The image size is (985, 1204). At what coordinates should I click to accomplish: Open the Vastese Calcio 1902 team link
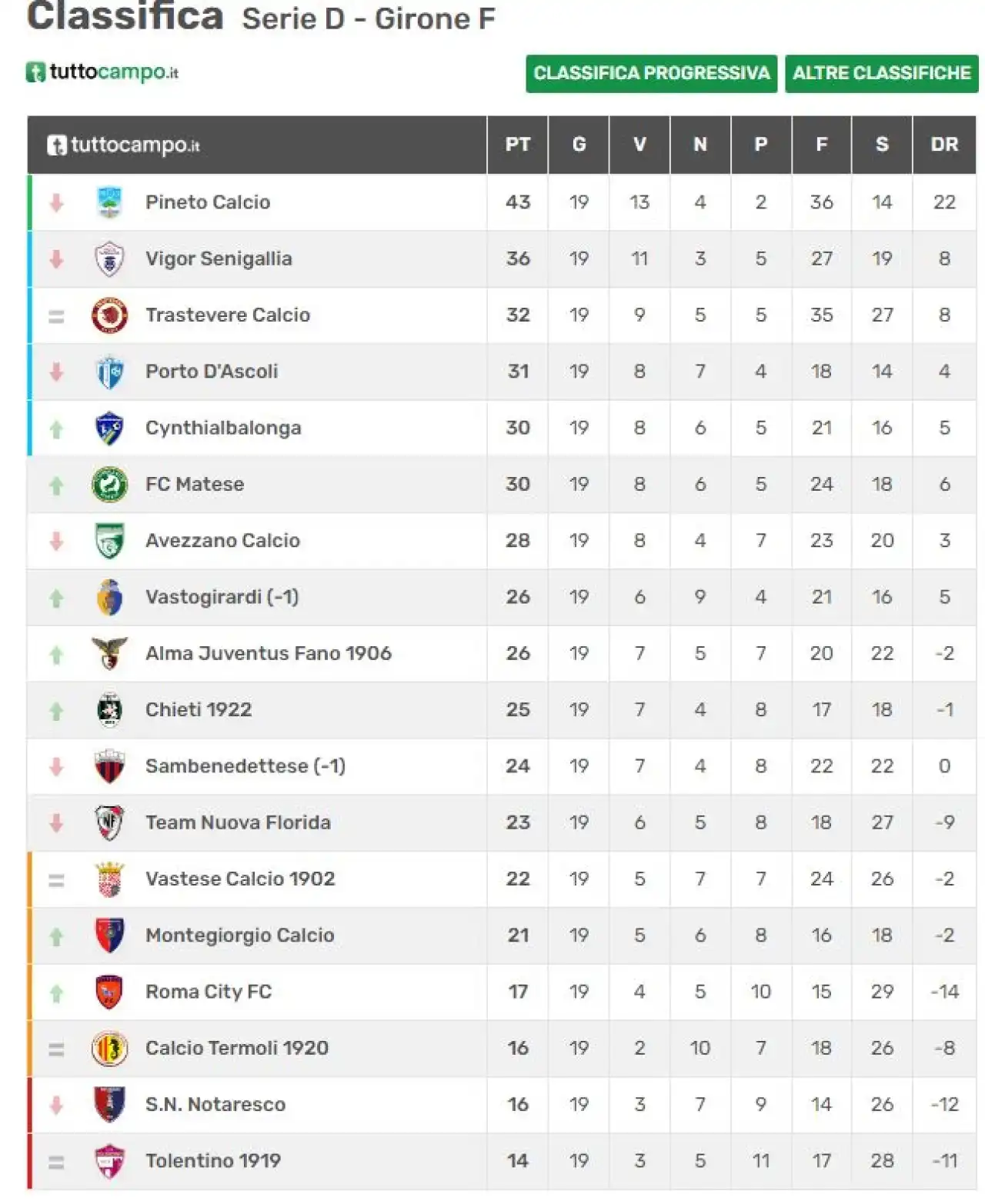click(x=240, y=879)
